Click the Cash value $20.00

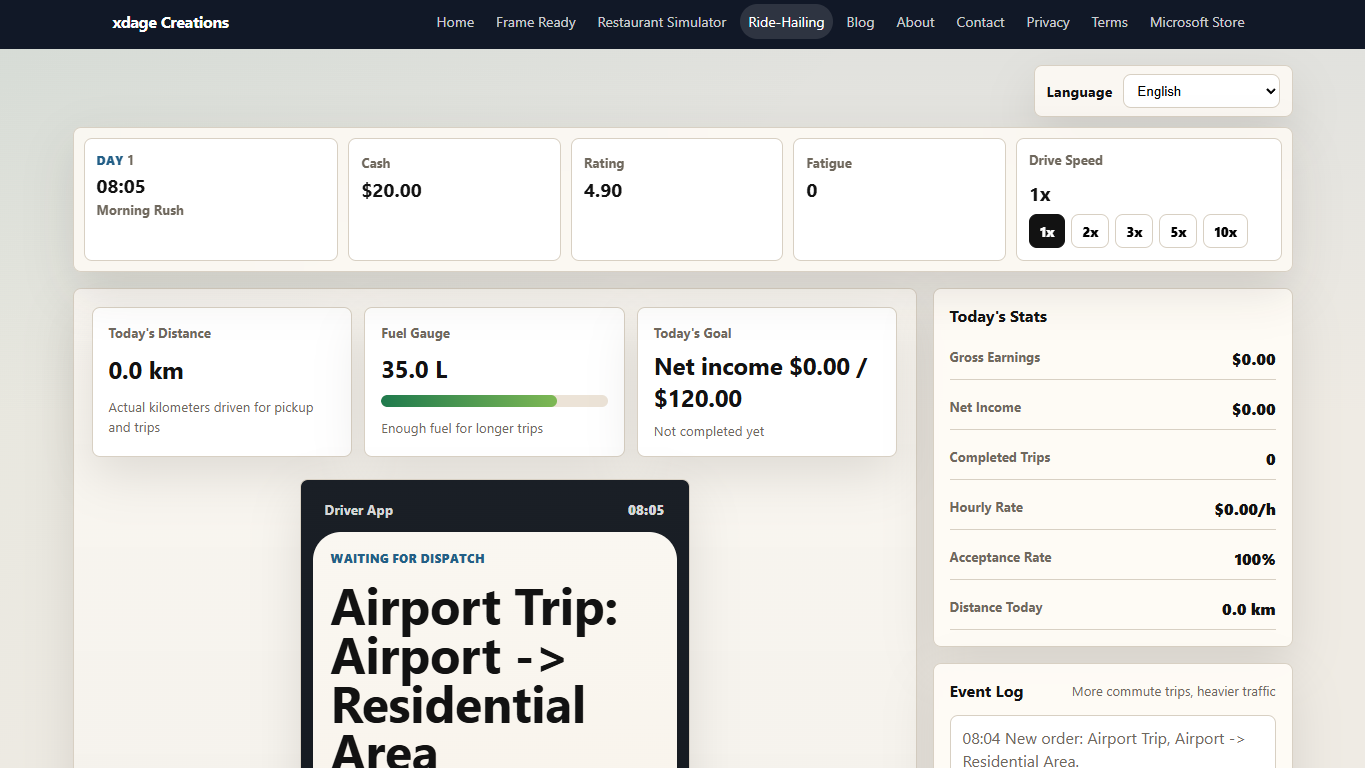[x=392, y=190]
